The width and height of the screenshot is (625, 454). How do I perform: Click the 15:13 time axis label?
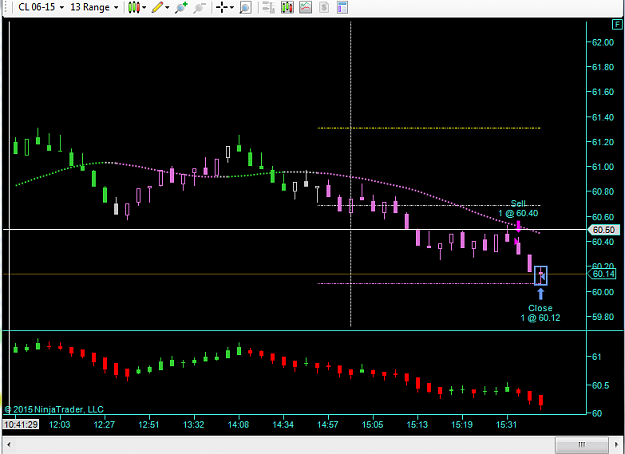(x=417, y=425)
